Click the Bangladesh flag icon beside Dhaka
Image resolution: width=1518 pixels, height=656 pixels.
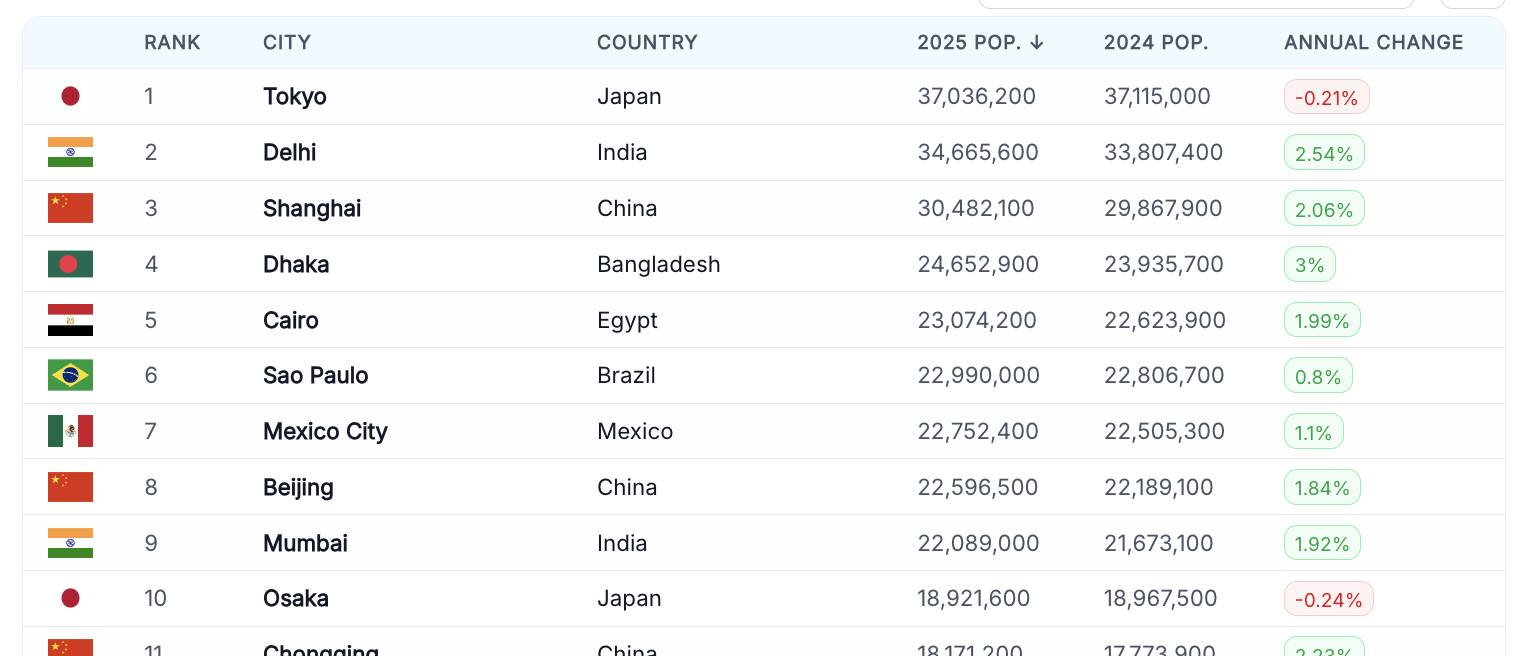[x=70, y=264]
